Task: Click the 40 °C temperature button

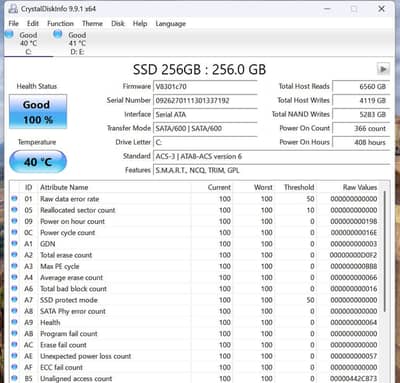Action: coord(38,162)
